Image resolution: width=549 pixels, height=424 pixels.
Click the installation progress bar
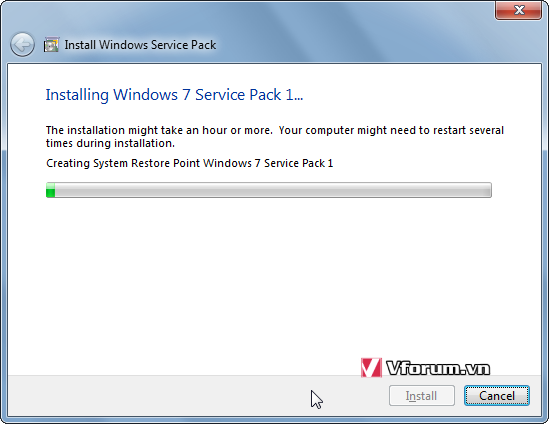pyautogui.click(x=269, y=190)
